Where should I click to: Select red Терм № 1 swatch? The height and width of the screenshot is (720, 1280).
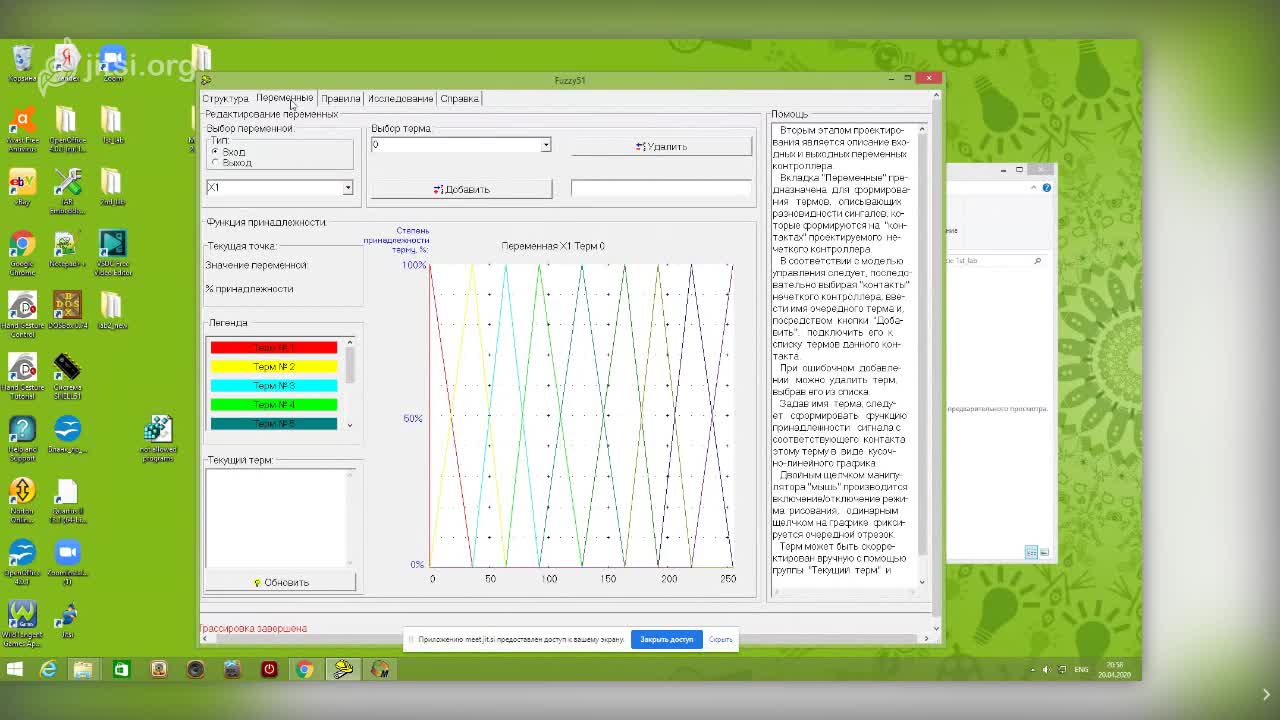coord(274,348)
